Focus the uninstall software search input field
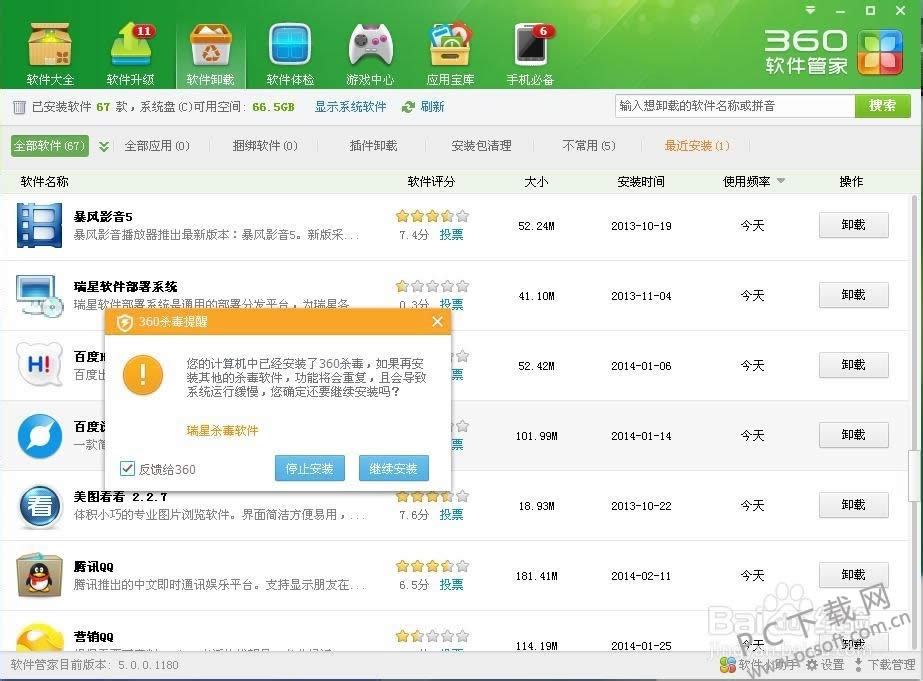923x681 pixels. (x=735, y=106)
